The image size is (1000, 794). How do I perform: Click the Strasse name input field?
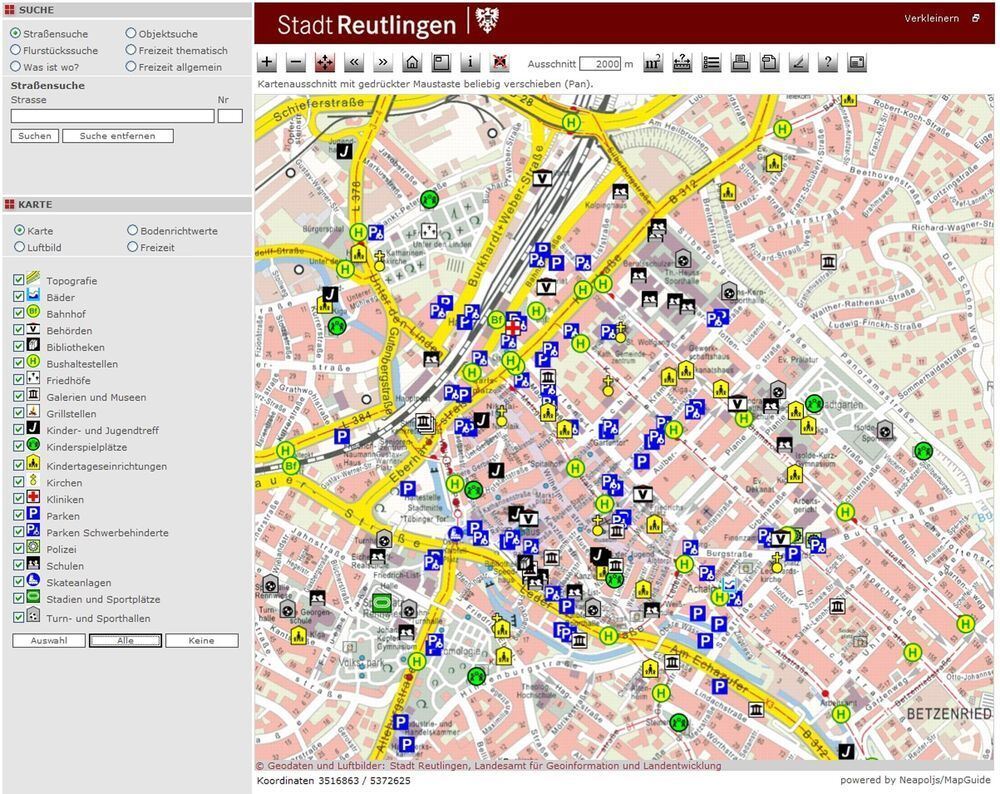point(112,116)
